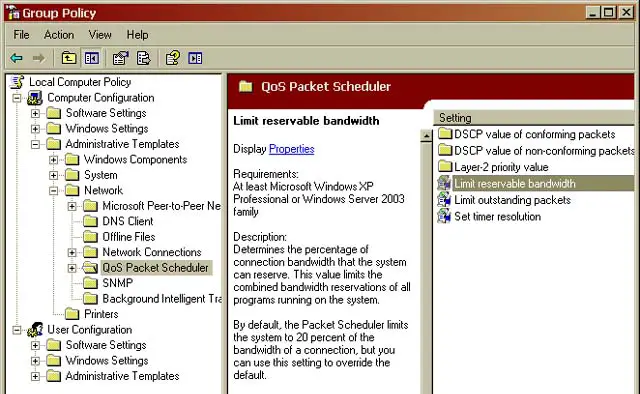Click the SNMP folder icon
Image resolution: width=640 pixels, height=394 pixels.
[90, 283]
